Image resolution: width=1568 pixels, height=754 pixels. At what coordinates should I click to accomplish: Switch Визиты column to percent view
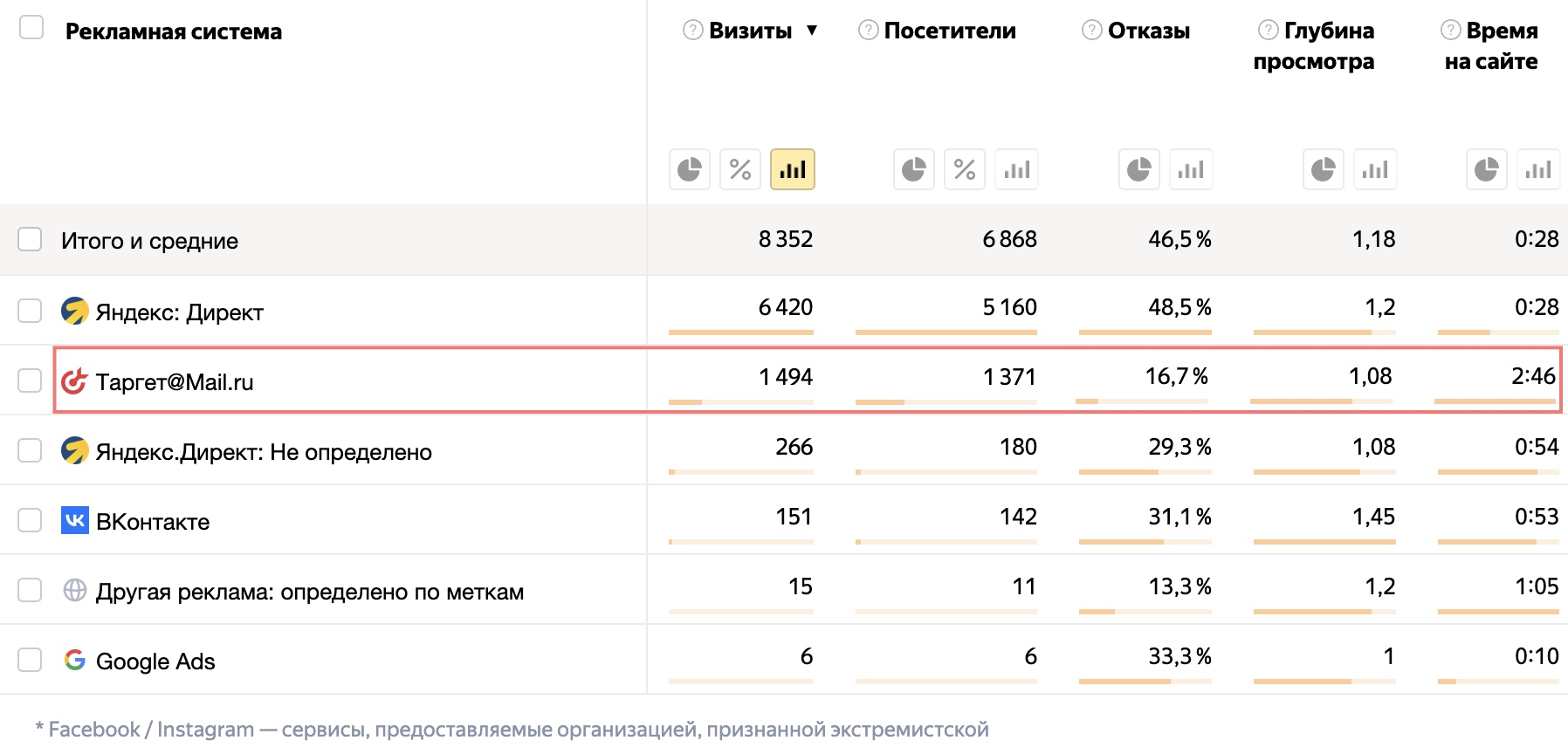740,169
